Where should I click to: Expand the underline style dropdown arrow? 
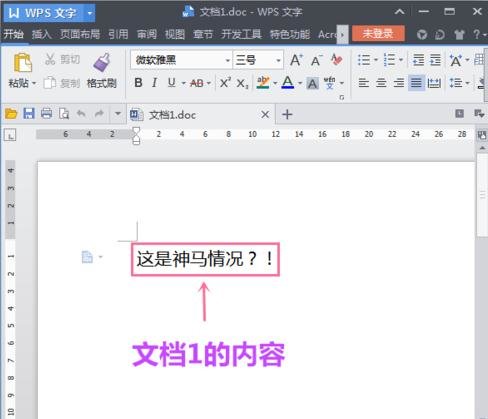point(183,83)
